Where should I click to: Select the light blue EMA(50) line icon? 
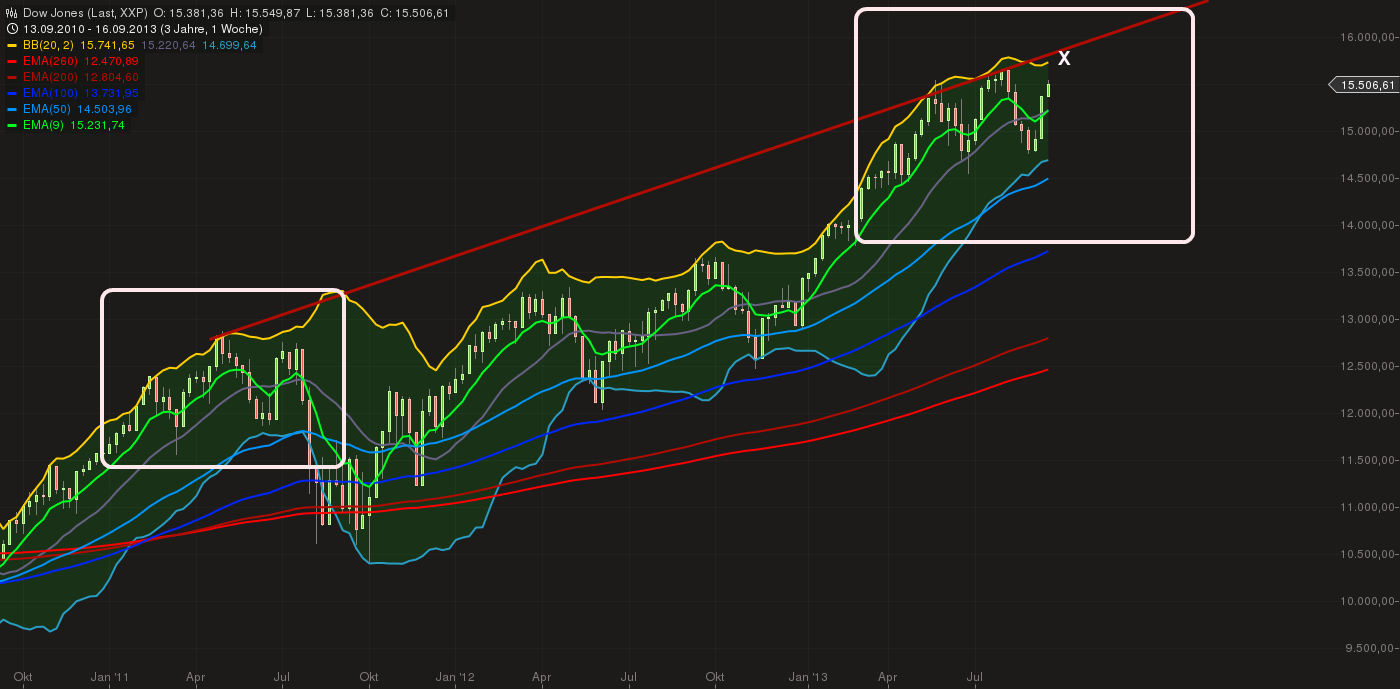(x=13, y=108)
